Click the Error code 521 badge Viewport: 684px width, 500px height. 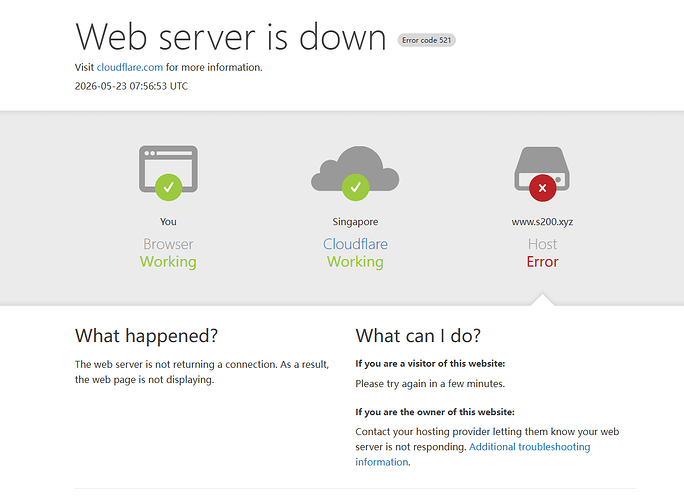(x=426, y=40)
